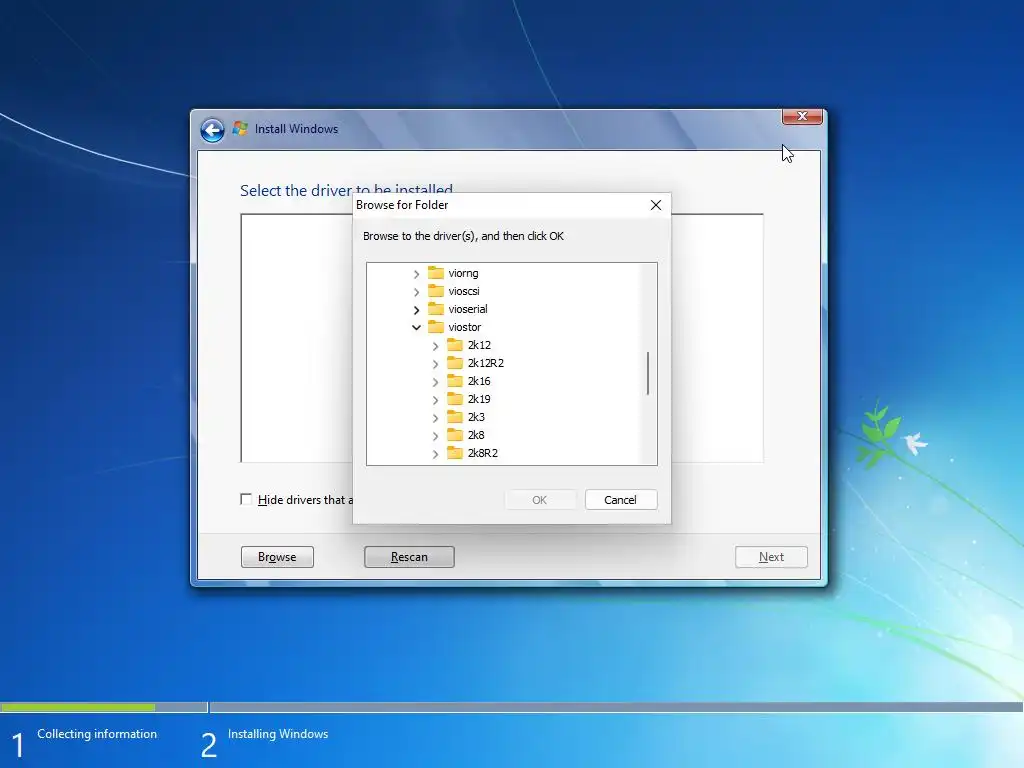This screenshot has width=1024, height=768.
Task: Click the viostor folder icon
Action: point(436,327)
